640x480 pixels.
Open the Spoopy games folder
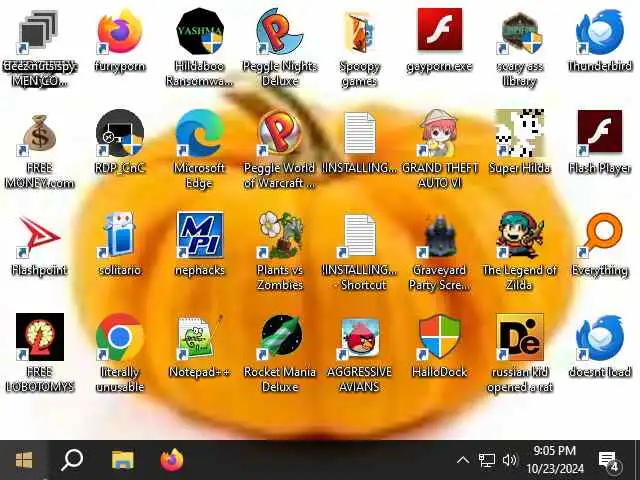(359, 32)
